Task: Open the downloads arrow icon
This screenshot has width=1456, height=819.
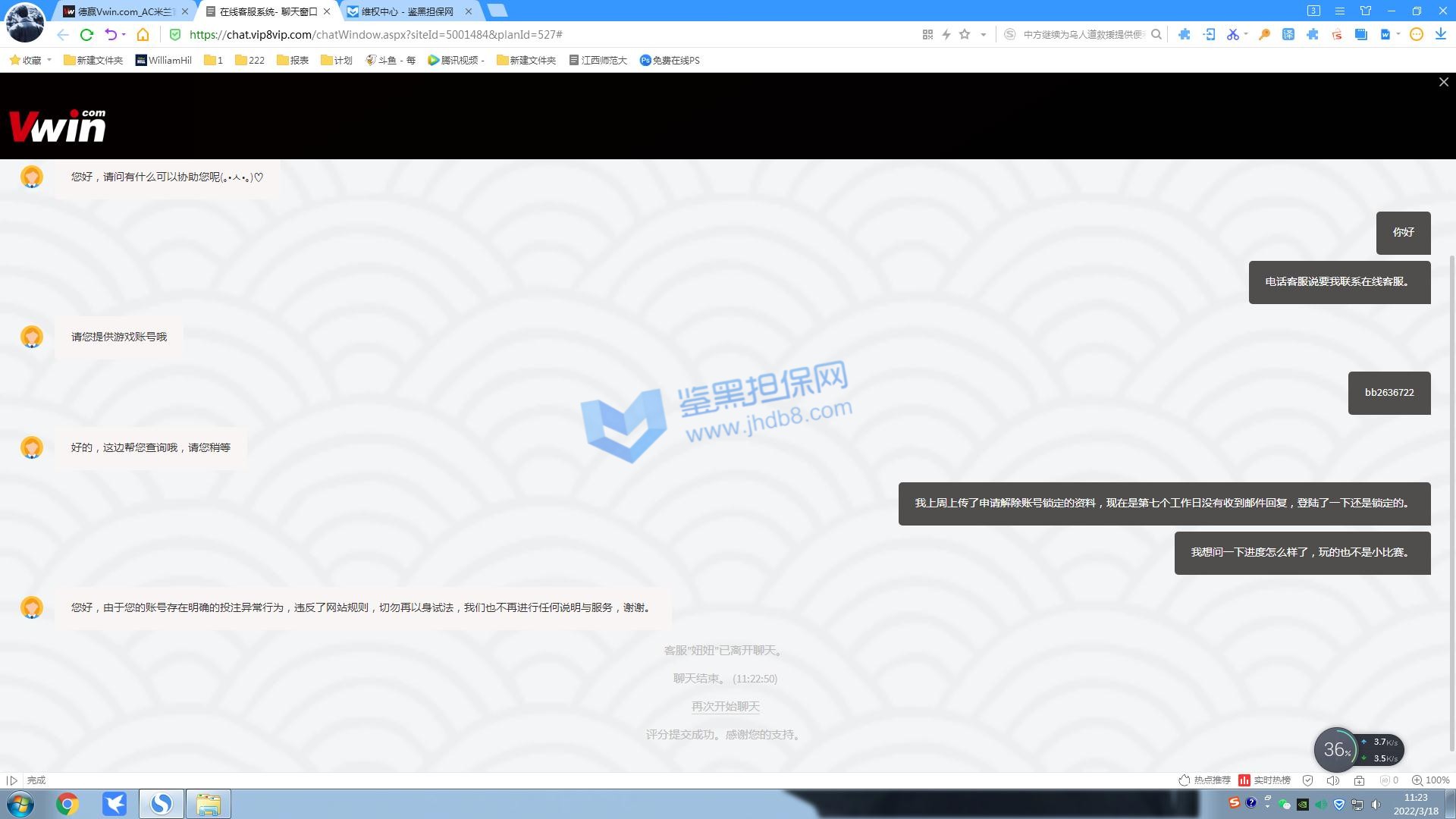Action: coord(1440,34)
